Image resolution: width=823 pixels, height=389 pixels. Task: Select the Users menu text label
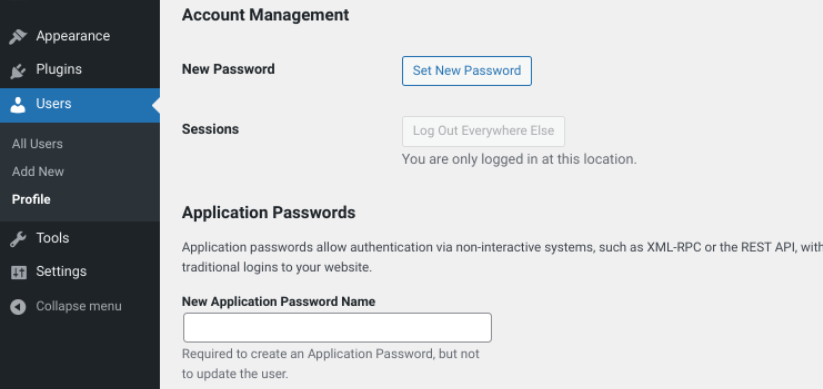(x=54, y=103)
